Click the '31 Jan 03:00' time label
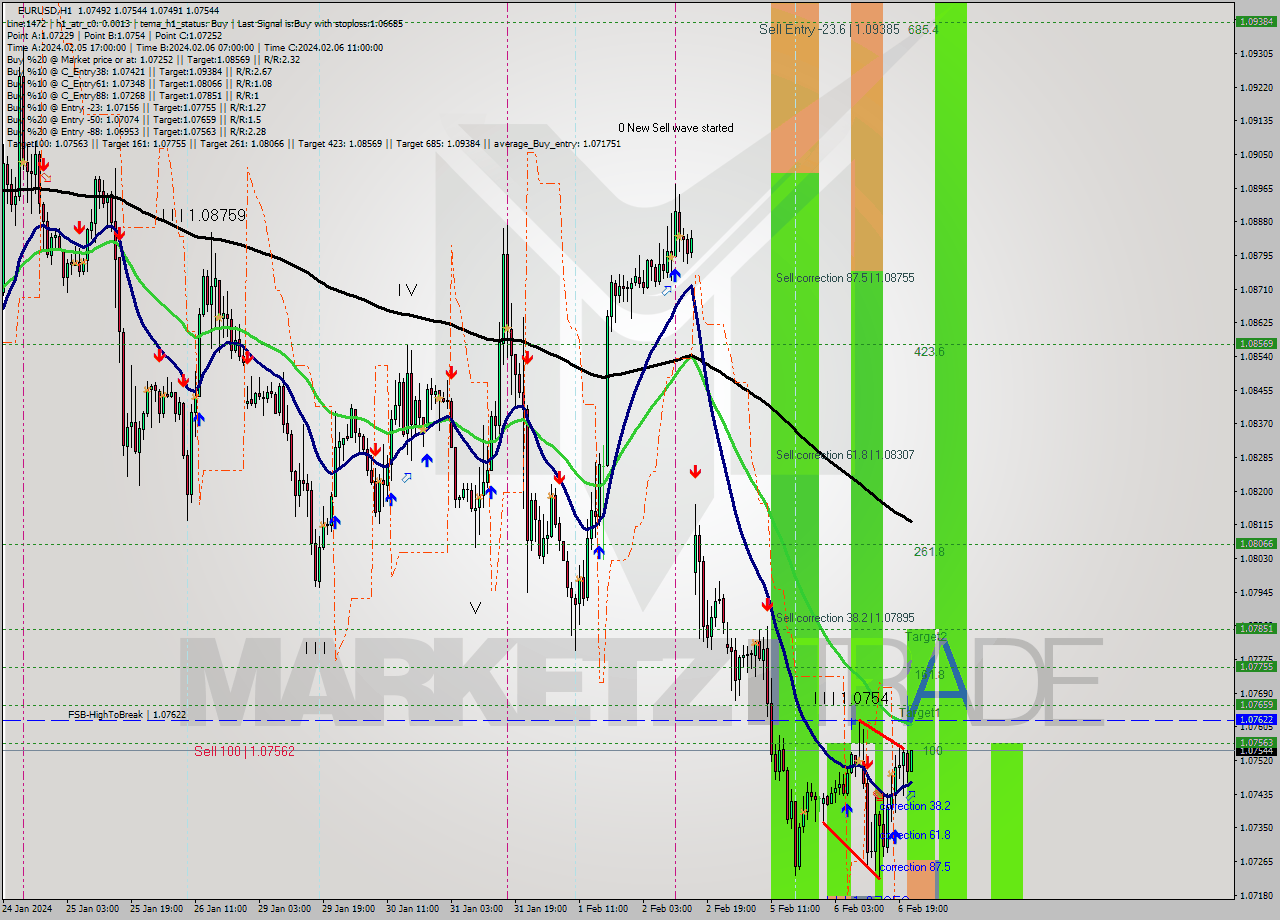 pos(477,909)
